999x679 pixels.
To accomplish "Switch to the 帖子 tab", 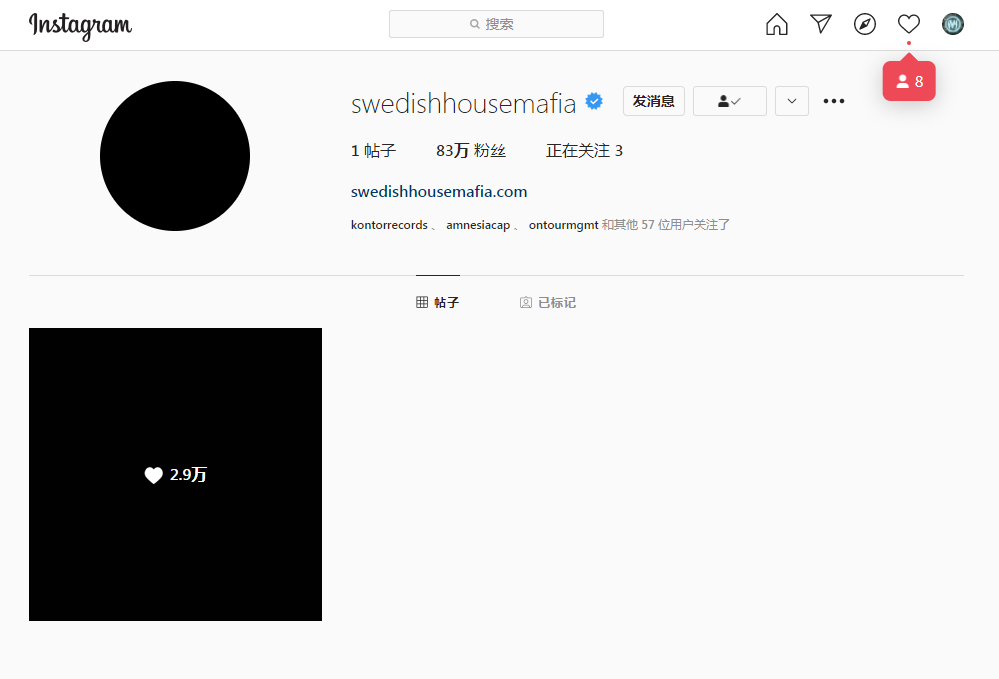I will pyautogui.click(x=438, y=302).
